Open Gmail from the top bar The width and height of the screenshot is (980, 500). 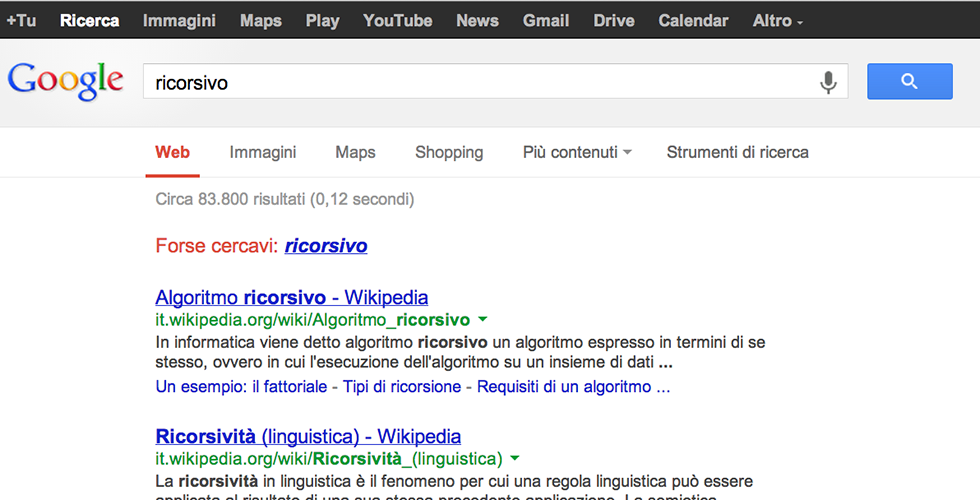pyautogui.click(x=546, y=20)
